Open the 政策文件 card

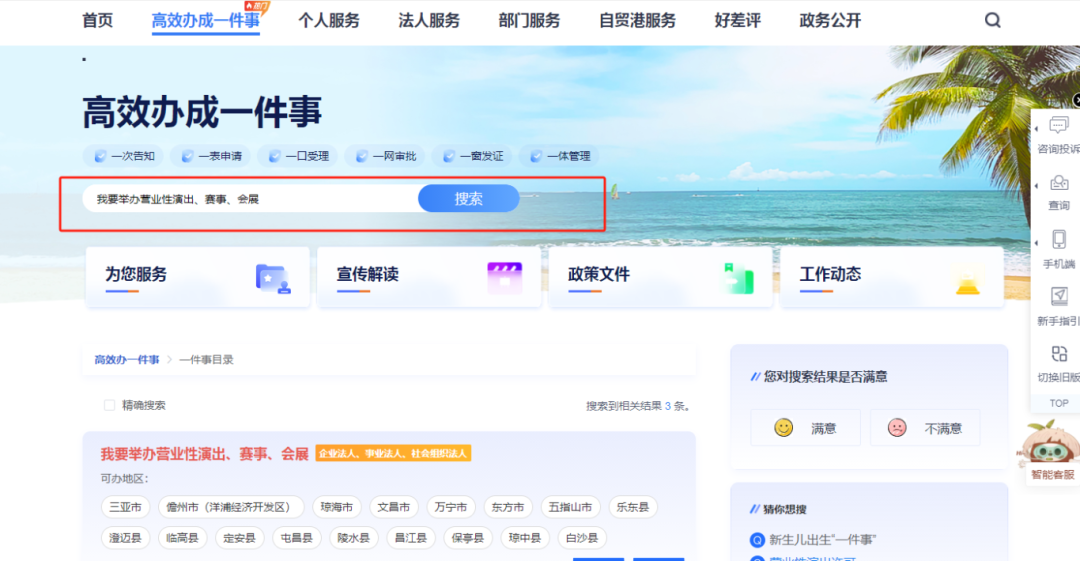(660, 277)
